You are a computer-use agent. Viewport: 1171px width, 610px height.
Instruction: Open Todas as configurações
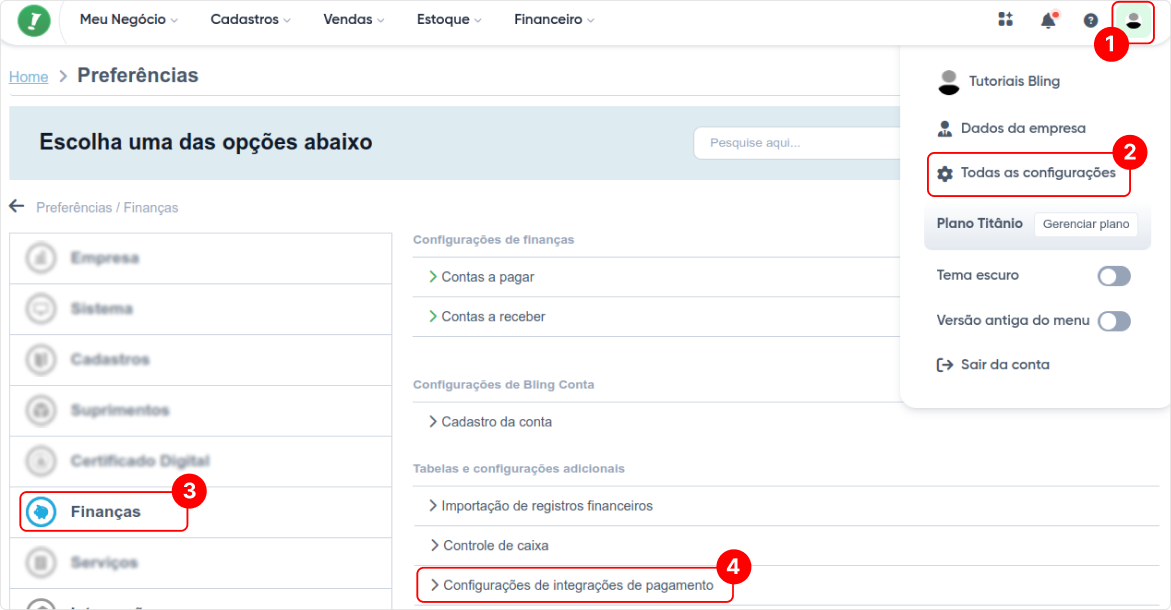pyautogui.click(x=1028, y=174)
